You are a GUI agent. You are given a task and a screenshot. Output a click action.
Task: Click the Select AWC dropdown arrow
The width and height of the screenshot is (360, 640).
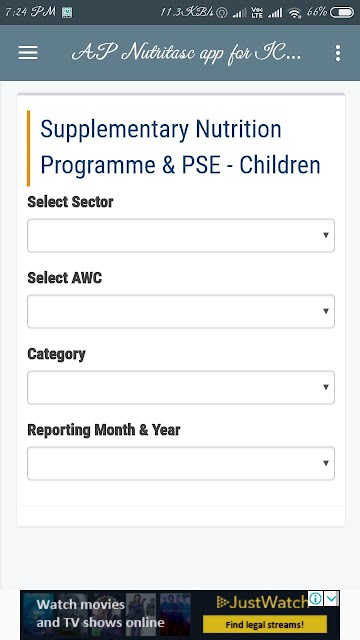pos(326,311)
